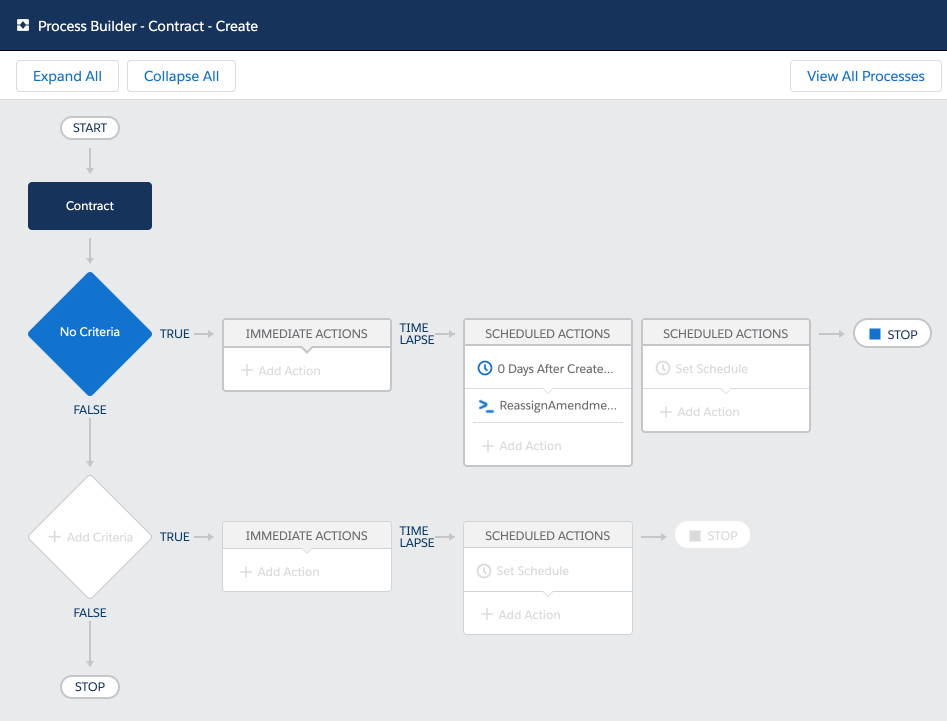Click the Process Builder logo icon

click(x=23, y=25)
